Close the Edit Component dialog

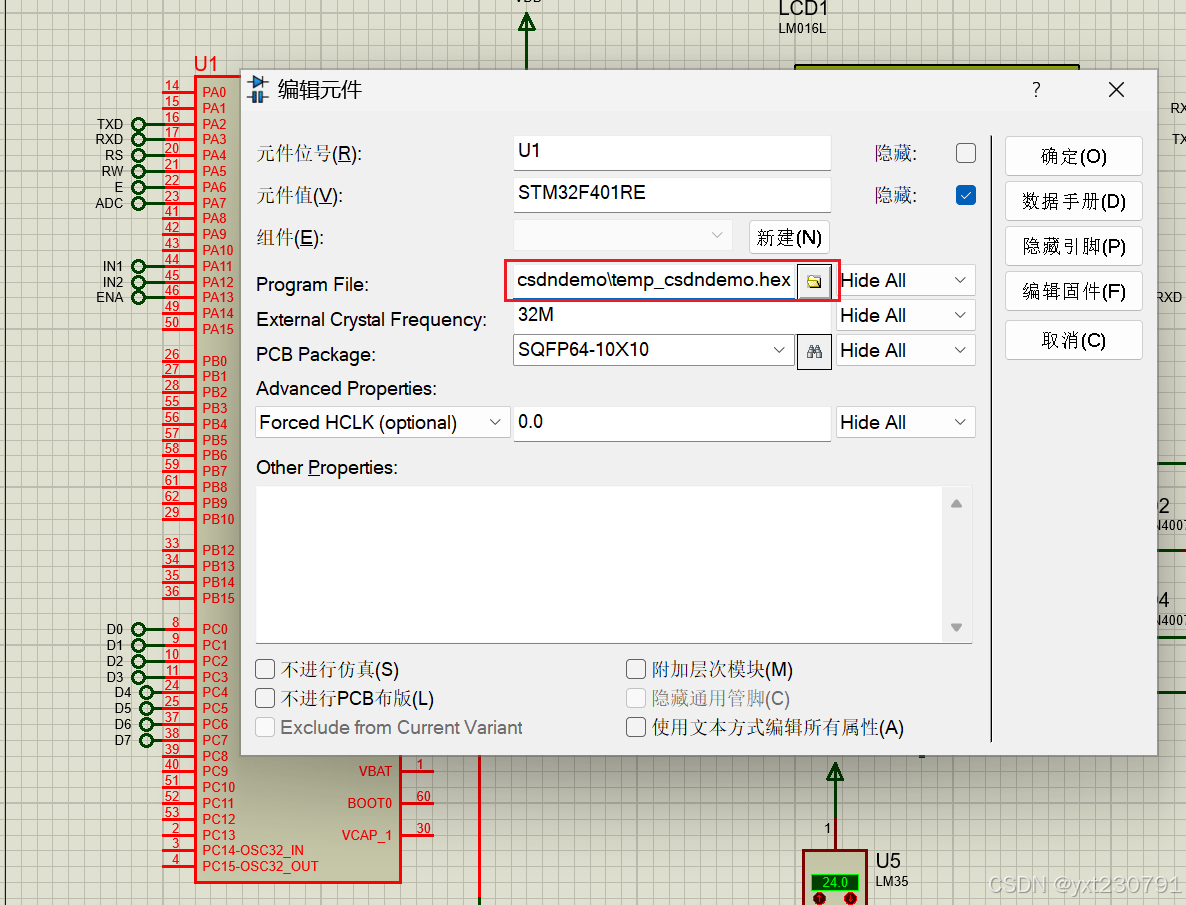pos(1116,90)
